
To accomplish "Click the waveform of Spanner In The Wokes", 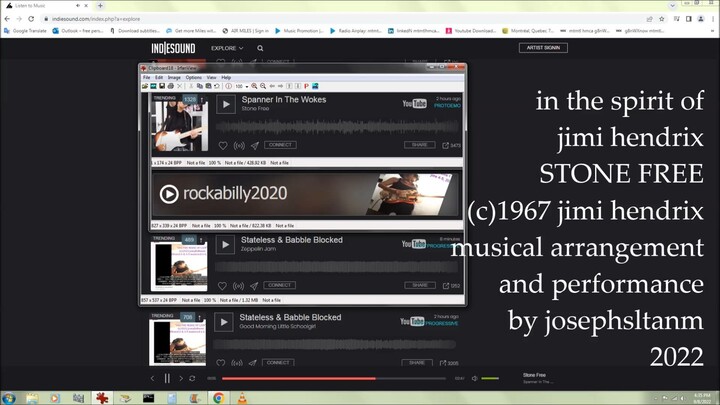I will click(x=338, y=127).
